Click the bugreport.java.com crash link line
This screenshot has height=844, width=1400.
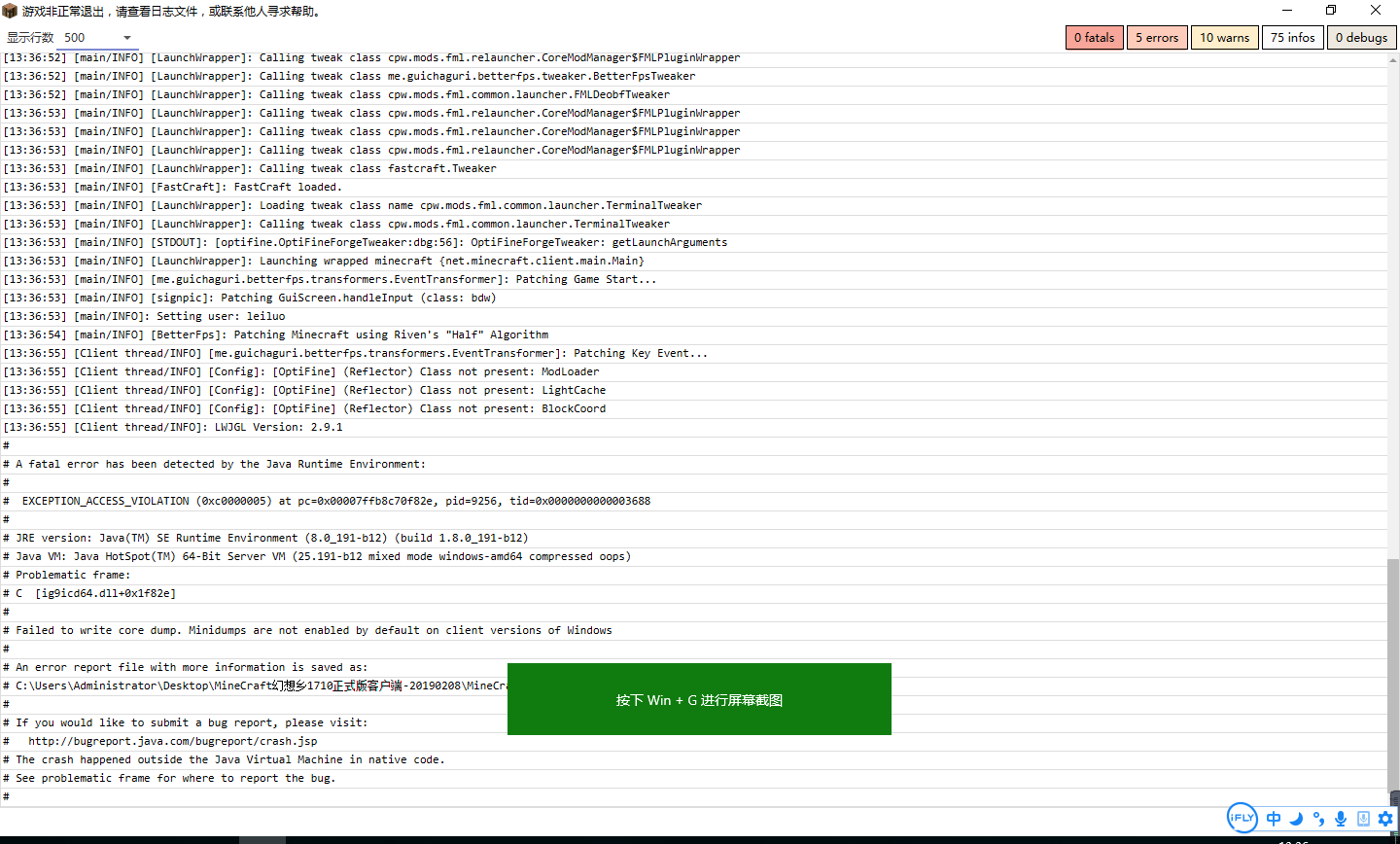point(172,741)
